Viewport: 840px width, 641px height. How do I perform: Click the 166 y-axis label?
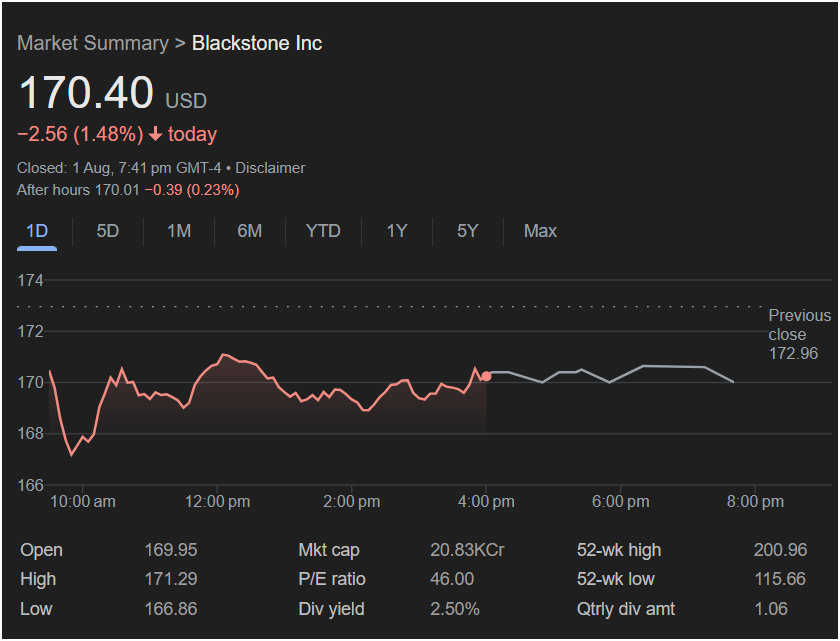(31, 485)
